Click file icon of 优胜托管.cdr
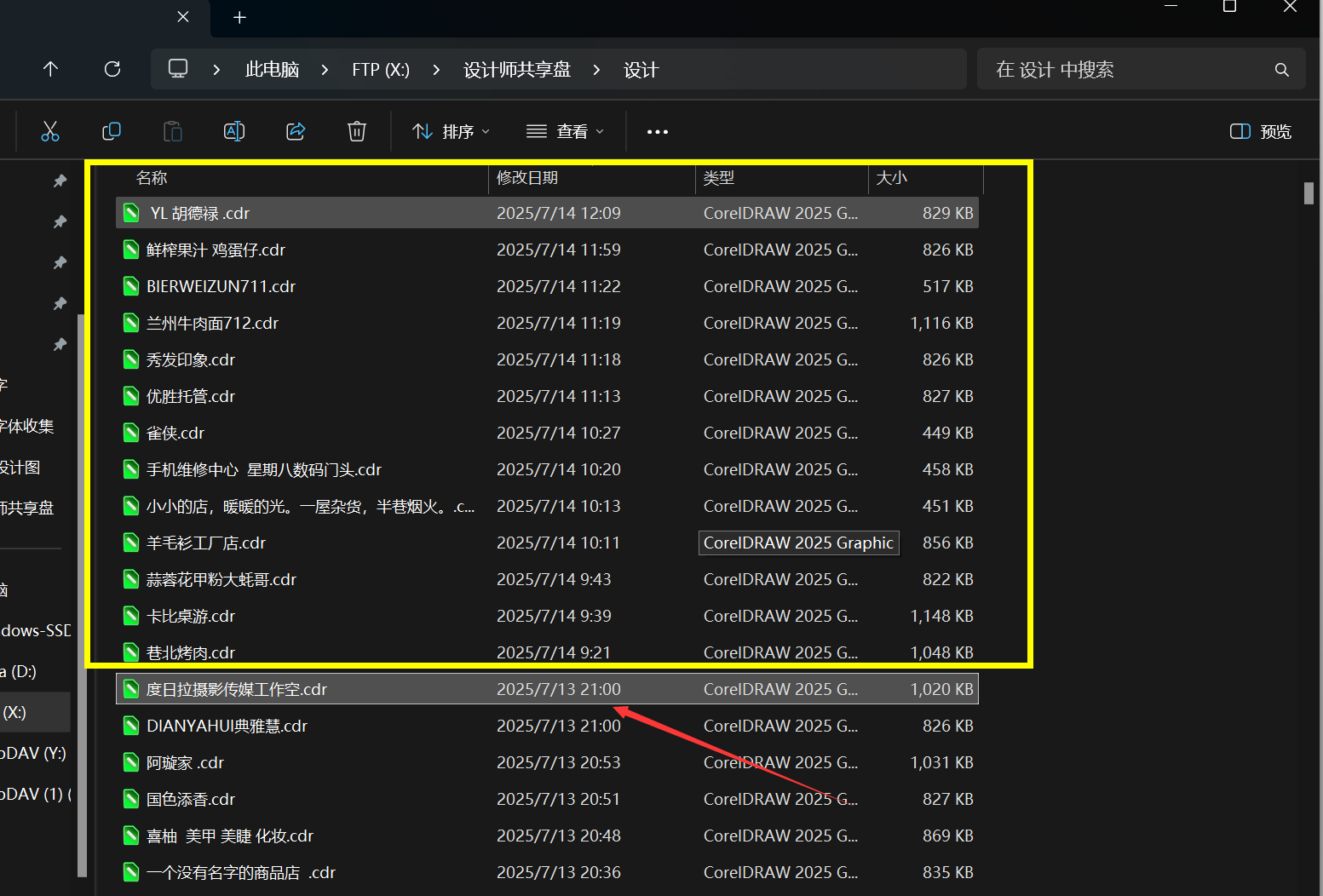 point(131,396)
